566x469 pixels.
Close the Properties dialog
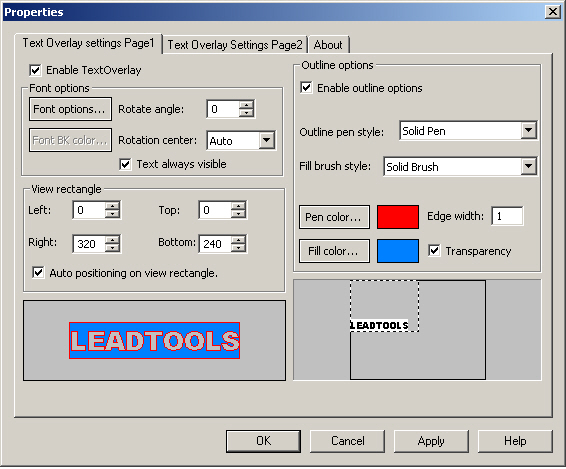point(553,12)
